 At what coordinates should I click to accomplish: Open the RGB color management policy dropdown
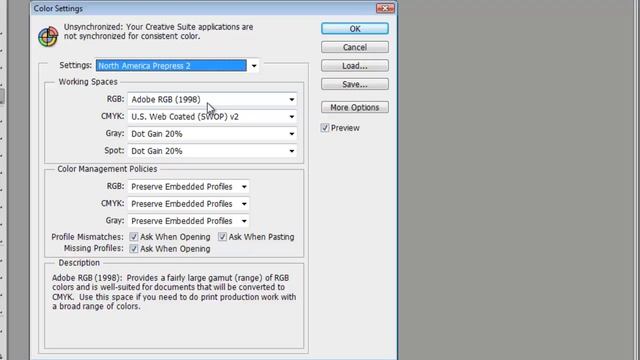(188, 187)
